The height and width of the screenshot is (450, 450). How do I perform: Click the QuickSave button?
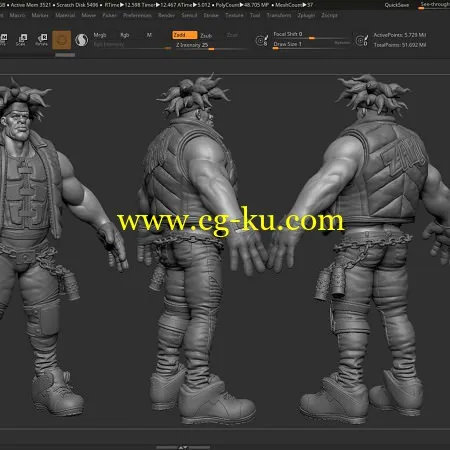pos(397,5)
